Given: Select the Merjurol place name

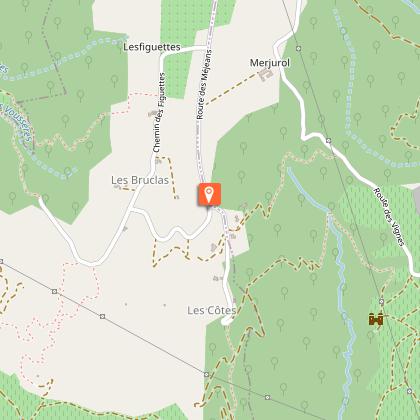Looking at the screenshot, I should [270, 63].
